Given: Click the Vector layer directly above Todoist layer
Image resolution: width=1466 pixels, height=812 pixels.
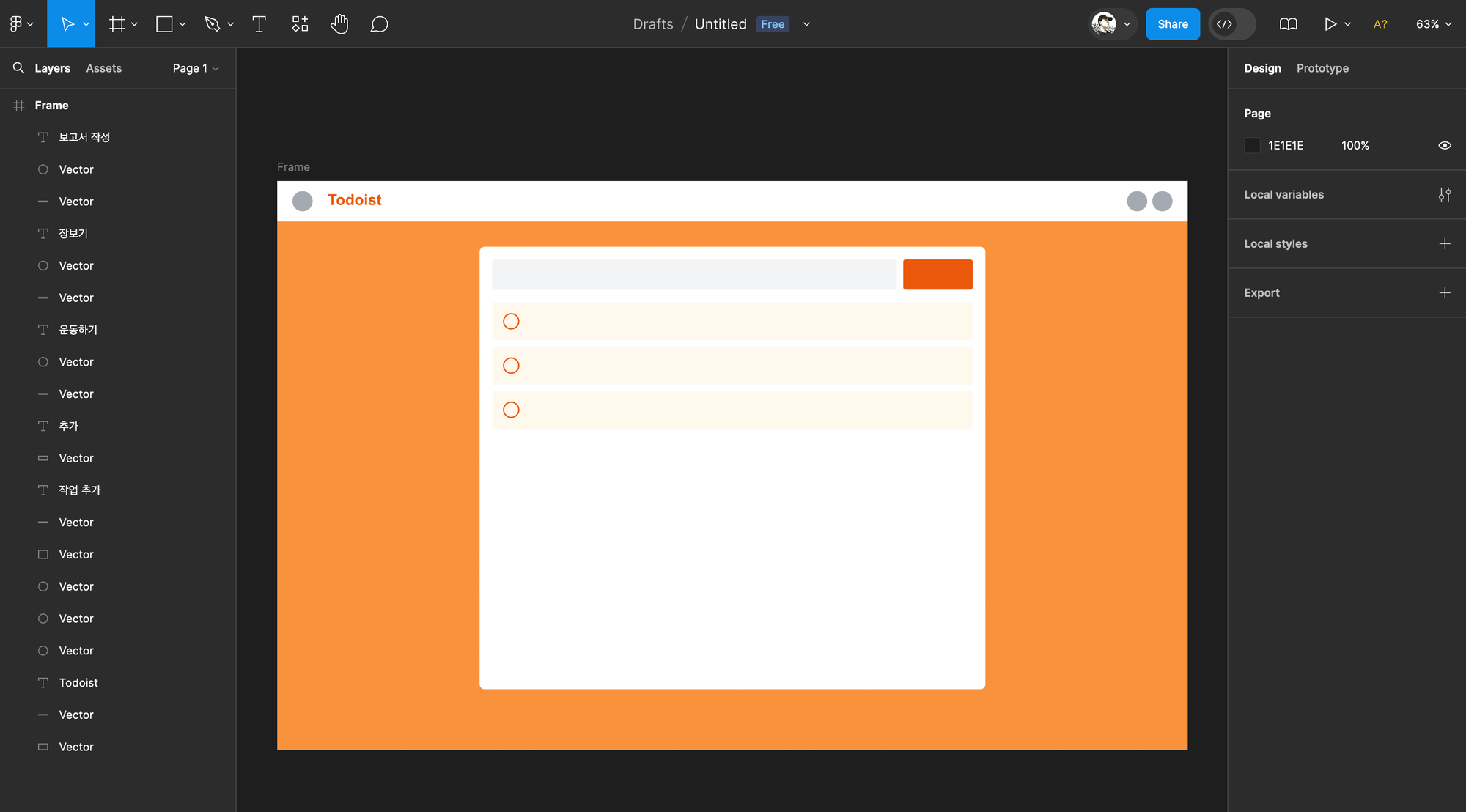Looking at the screenshot, I should [x=118, y=650].
